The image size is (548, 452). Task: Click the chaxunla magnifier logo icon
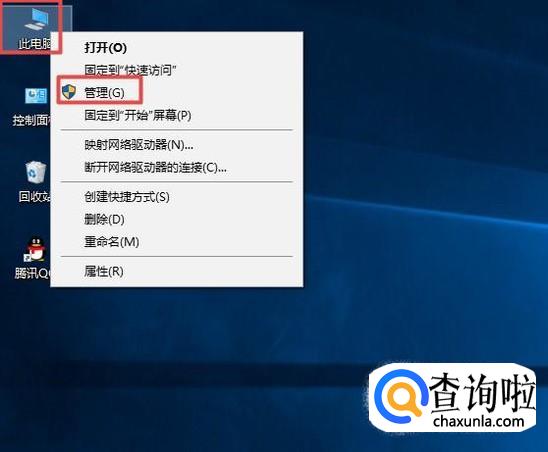click(x=400, y=397)
